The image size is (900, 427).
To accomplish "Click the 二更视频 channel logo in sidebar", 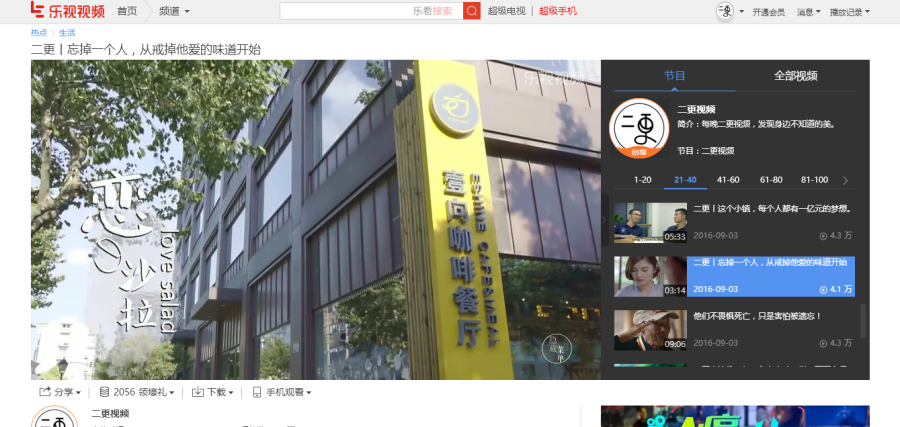I will (639, 127).
